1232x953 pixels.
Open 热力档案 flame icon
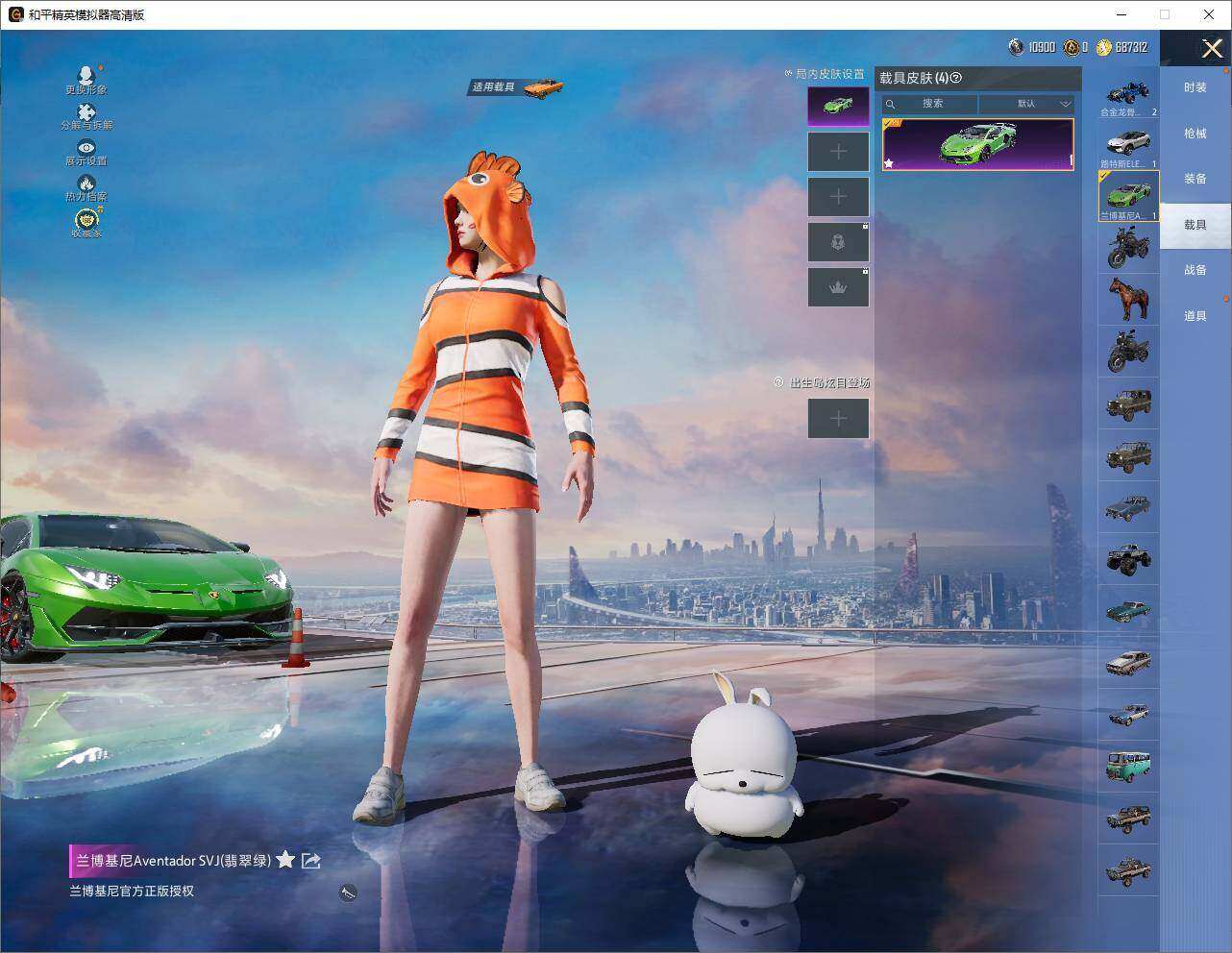86,188
